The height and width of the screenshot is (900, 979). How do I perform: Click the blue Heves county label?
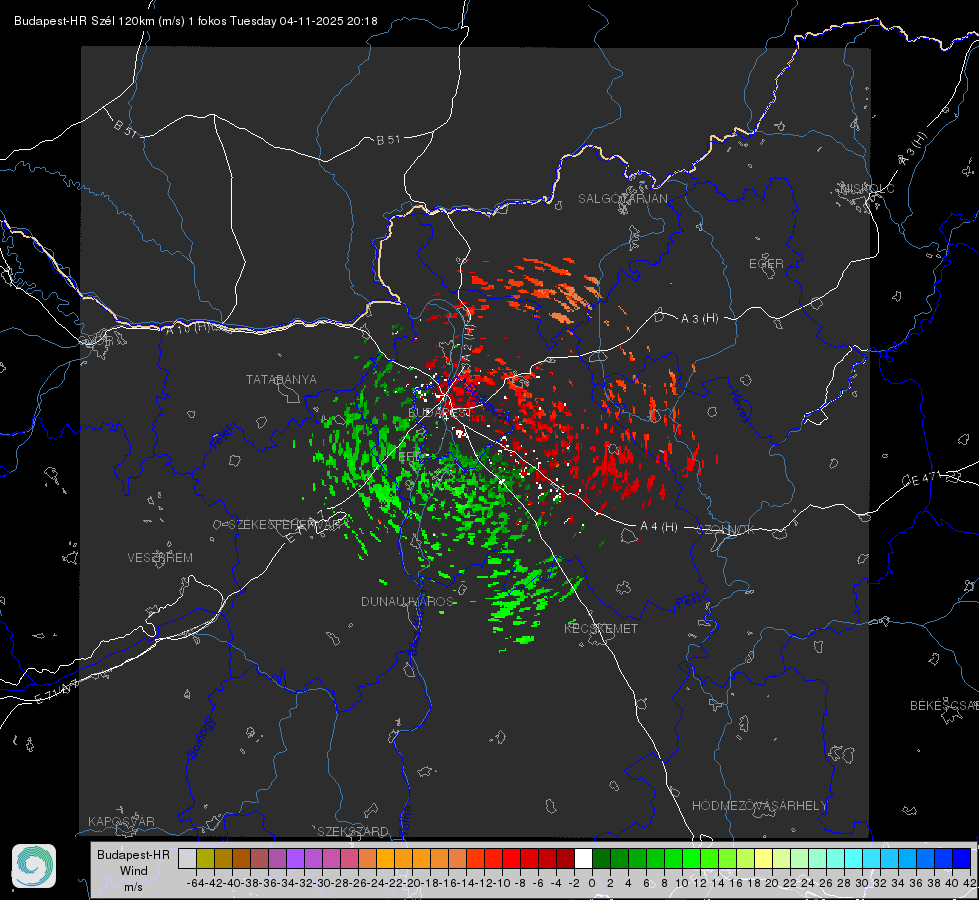(x=740, y=407)
